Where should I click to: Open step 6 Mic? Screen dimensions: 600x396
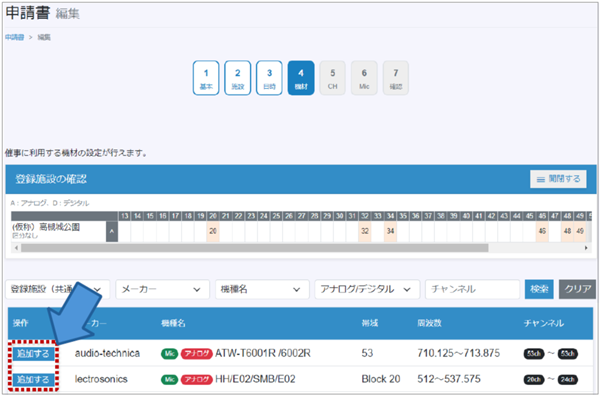tap(364, 78)
